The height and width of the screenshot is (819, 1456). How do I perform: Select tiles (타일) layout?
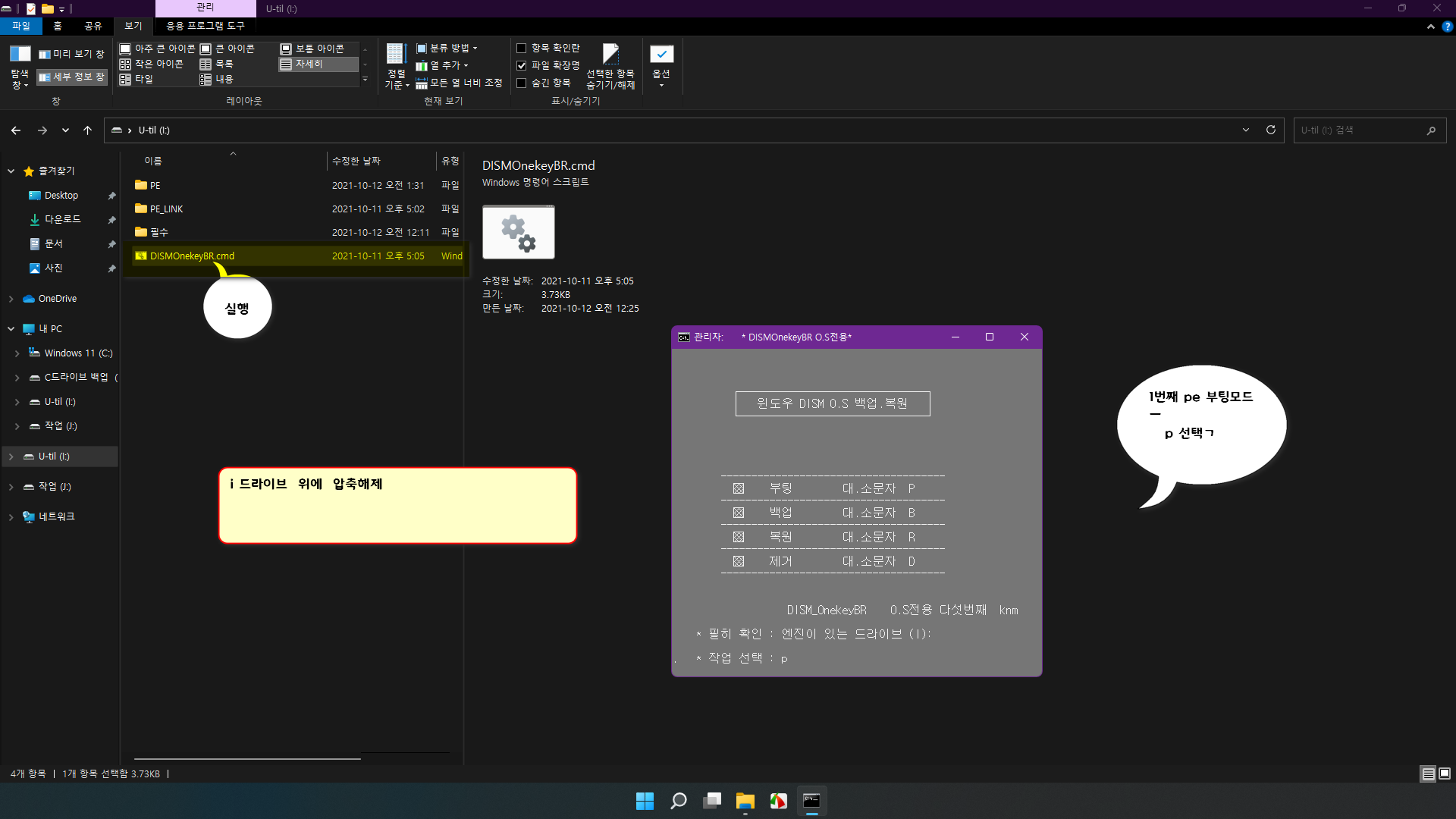click(x=136, y=79)
